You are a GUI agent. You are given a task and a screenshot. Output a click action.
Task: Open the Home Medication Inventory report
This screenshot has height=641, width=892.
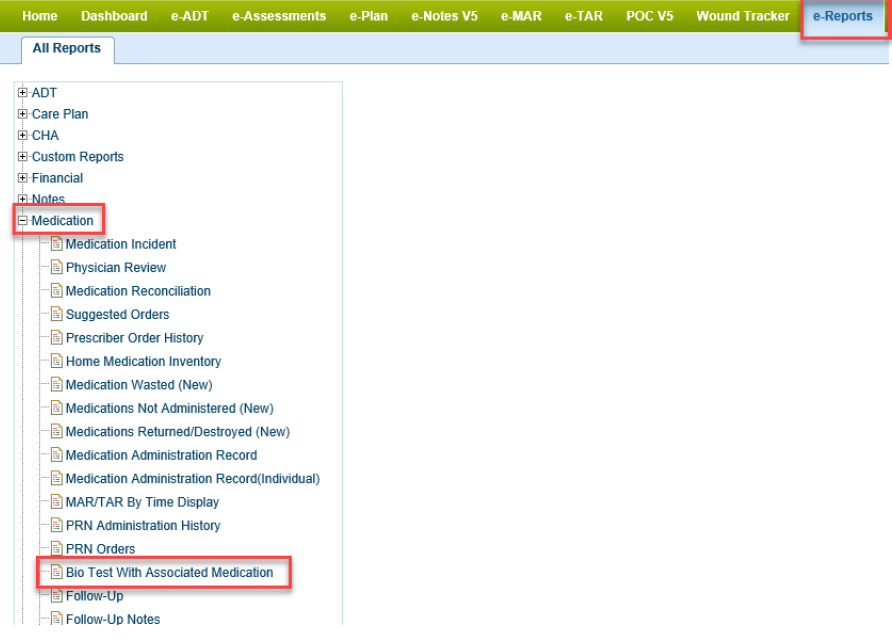point(143,361)
